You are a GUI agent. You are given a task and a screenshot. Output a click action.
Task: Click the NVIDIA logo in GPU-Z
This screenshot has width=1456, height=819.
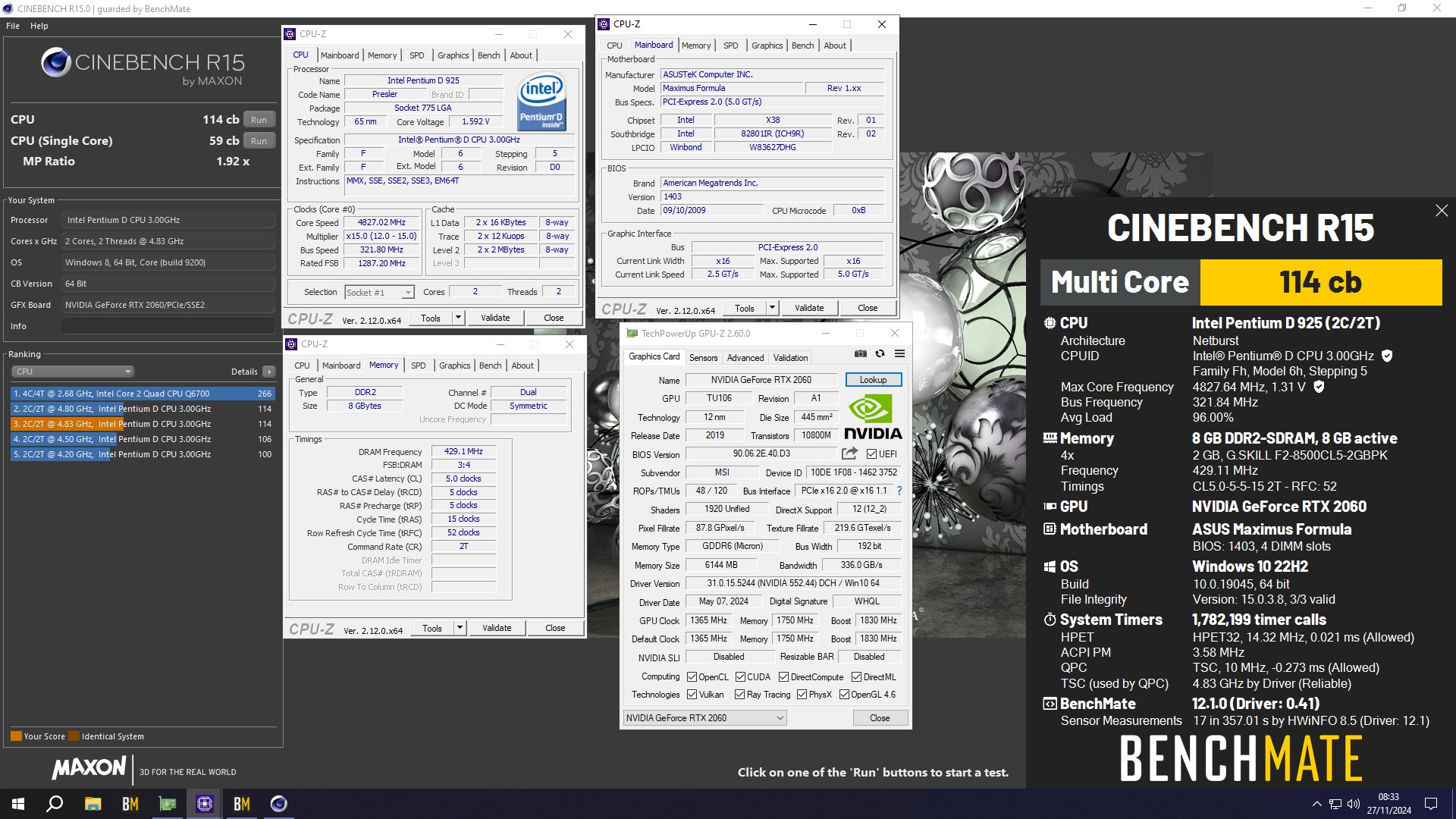[x=873, y=417]
